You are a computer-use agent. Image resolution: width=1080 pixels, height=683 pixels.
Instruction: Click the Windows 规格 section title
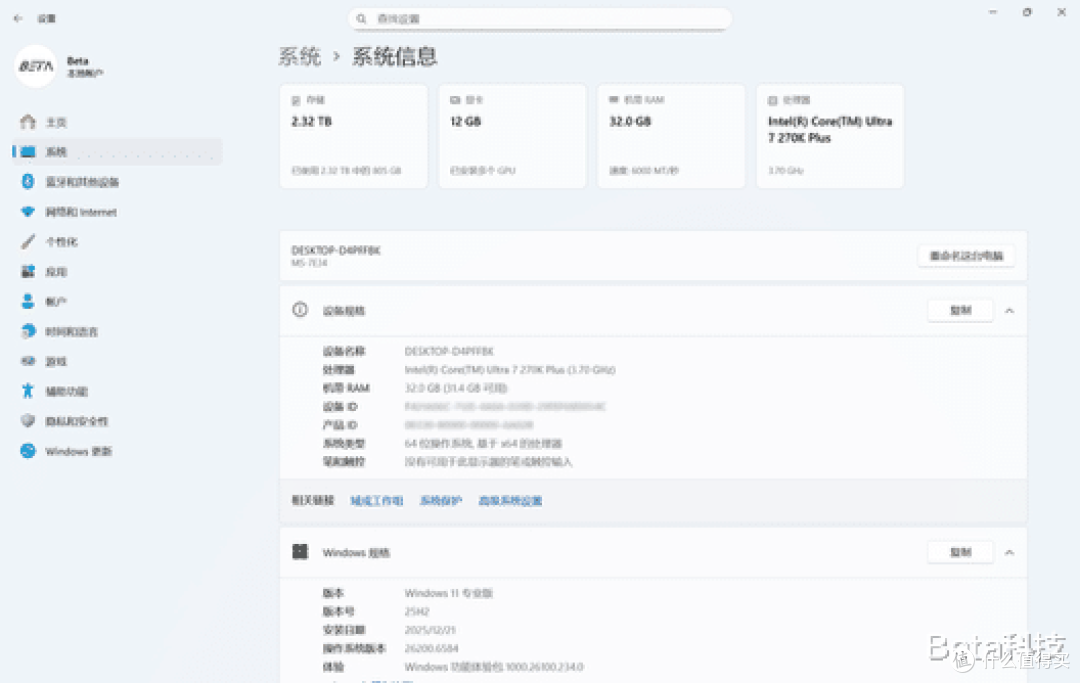coord(356,552)
